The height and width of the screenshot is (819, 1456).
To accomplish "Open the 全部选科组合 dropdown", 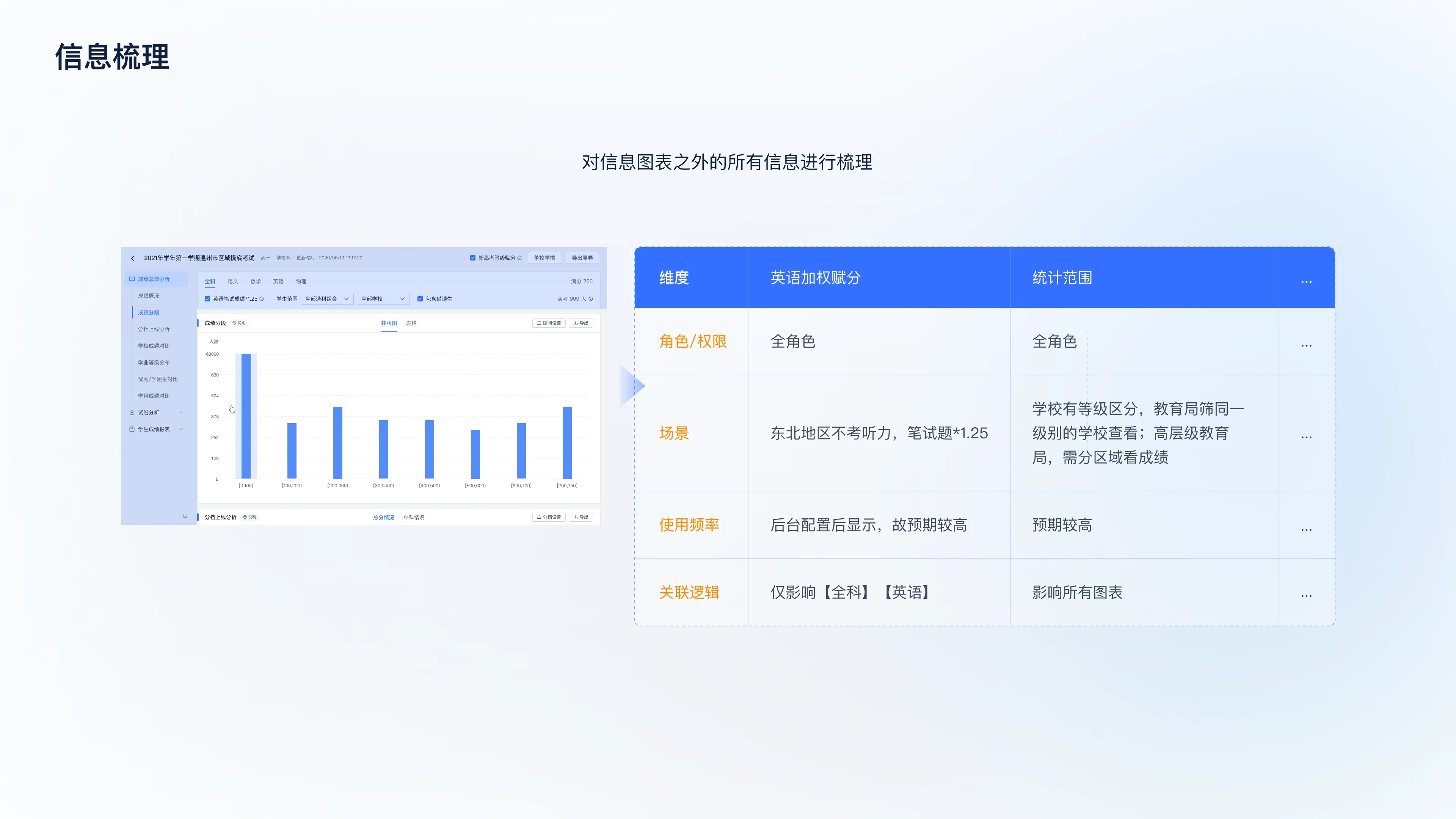I will pyautogui.click(x=327, y=298).
